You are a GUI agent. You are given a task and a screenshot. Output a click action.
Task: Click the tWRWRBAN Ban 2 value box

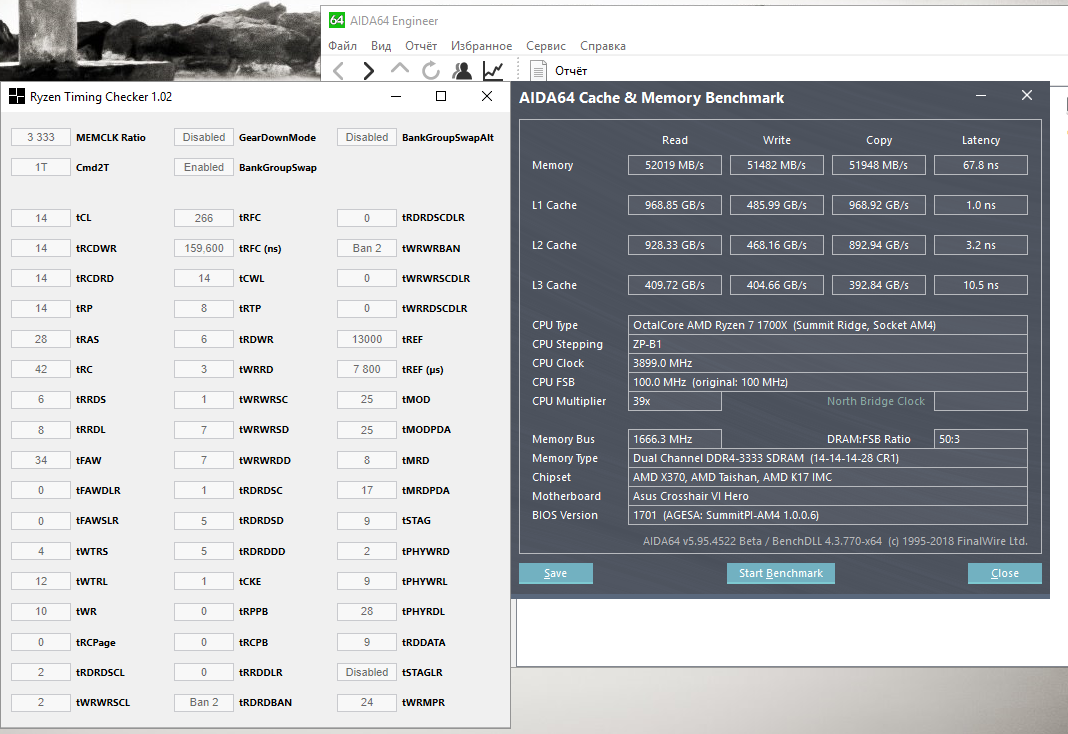(x=366, y=248)
